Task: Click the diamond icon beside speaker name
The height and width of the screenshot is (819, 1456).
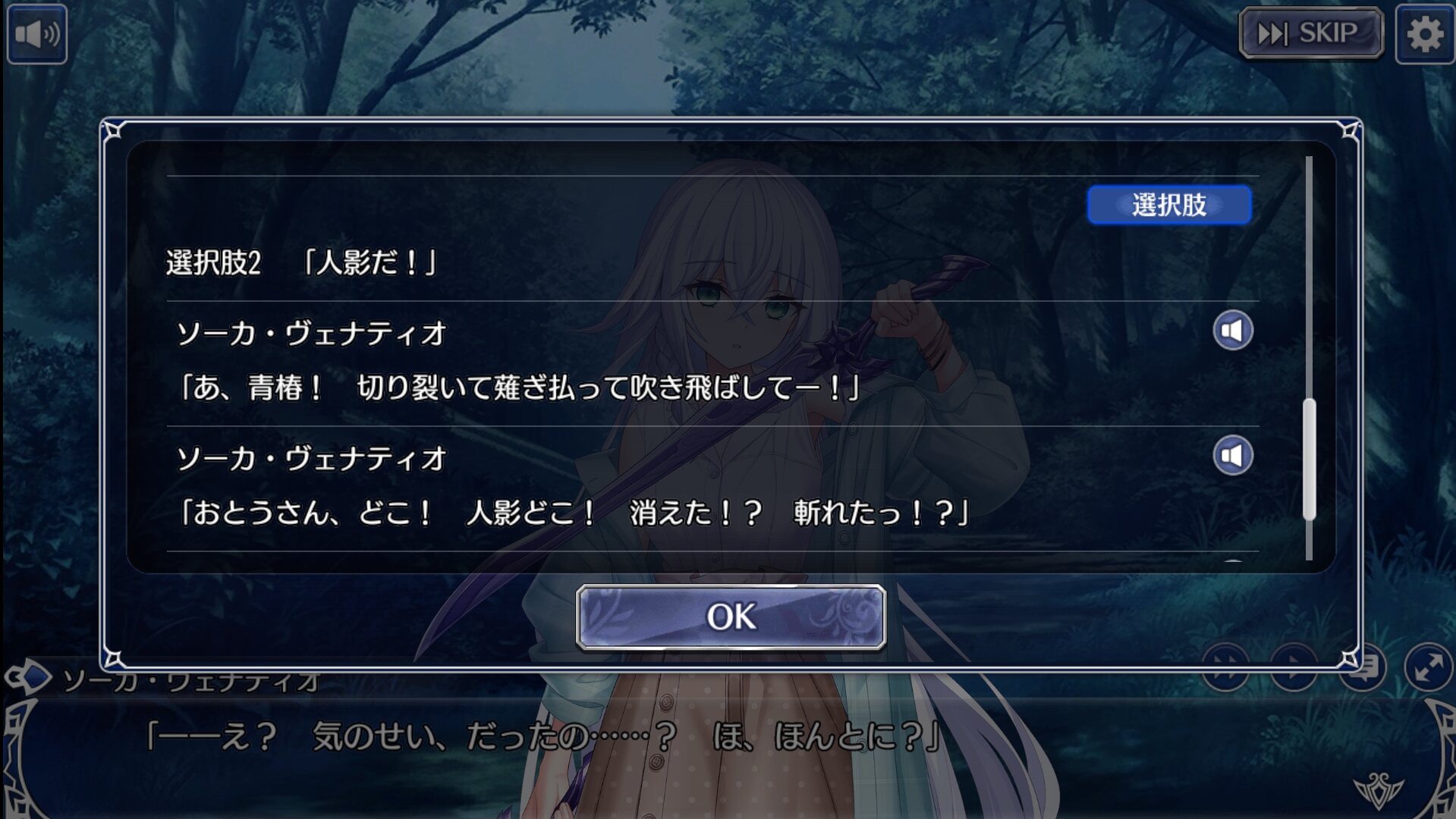Action: (28, 677)
